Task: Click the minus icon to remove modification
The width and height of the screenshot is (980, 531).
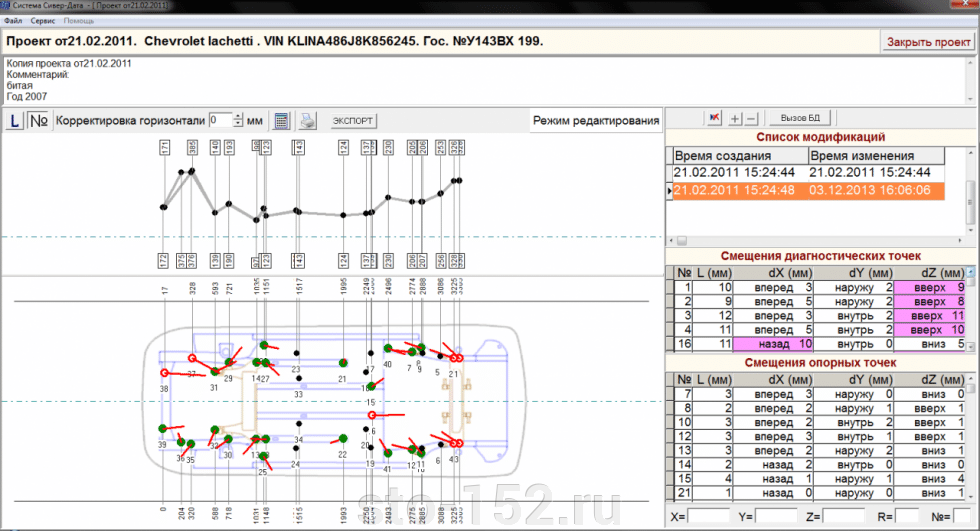Action: [x=752, y=118]
